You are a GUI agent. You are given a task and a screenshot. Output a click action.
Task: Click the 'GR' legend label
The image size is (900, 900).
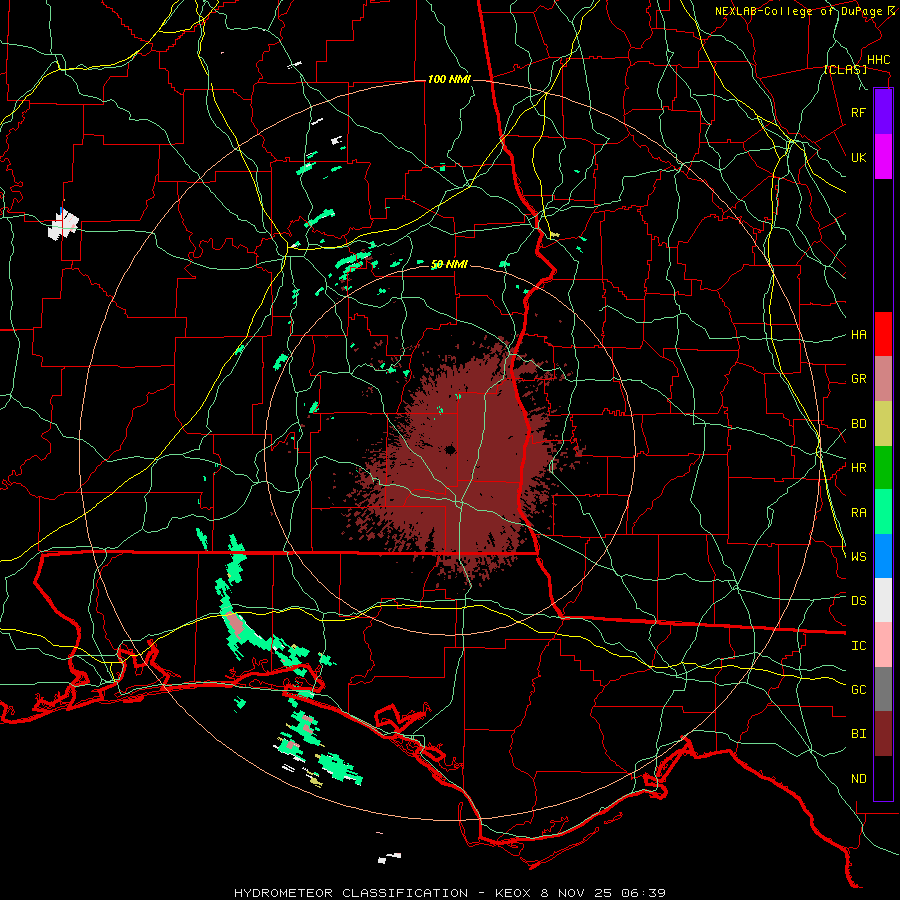tap(859, 379)
